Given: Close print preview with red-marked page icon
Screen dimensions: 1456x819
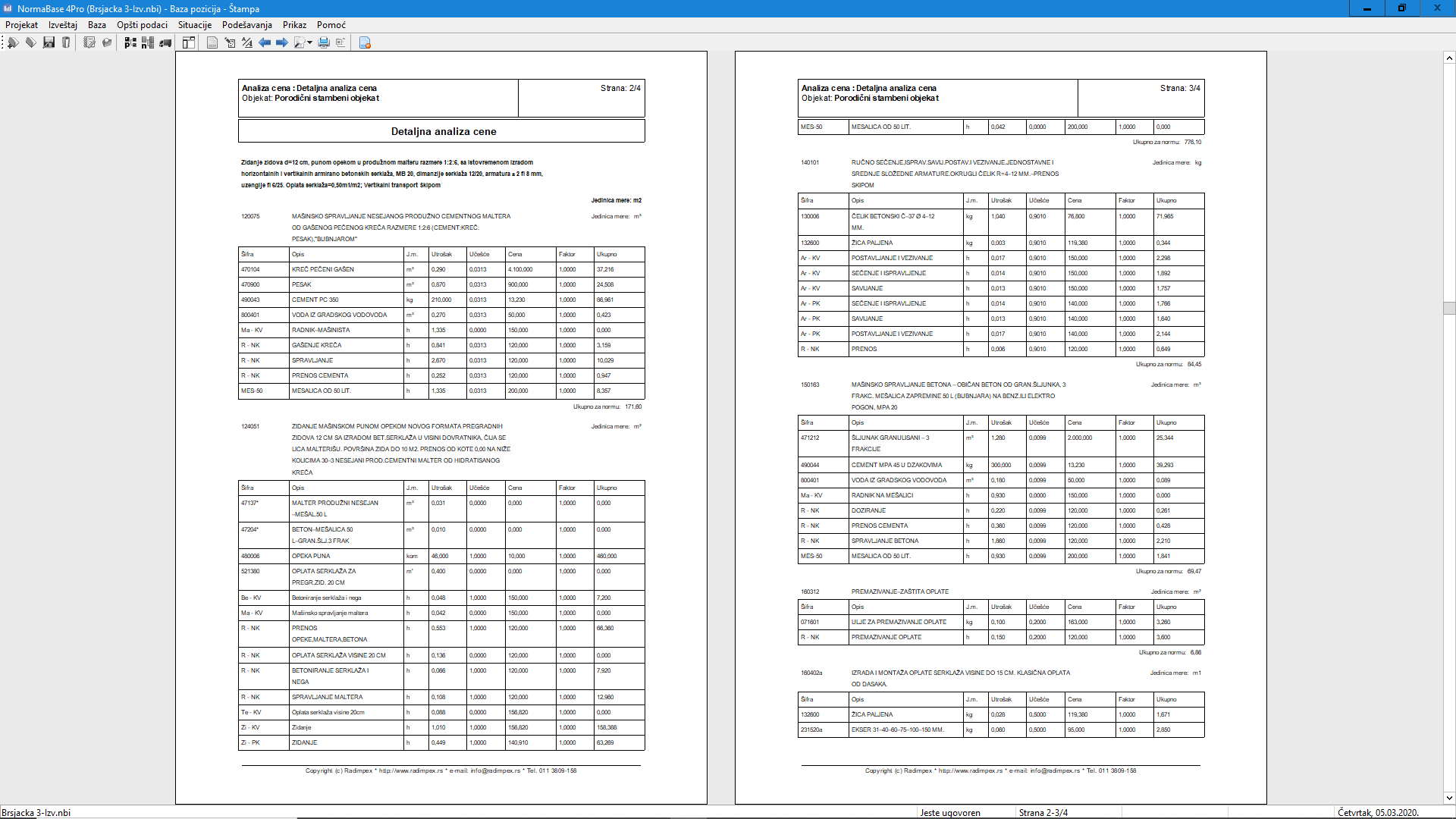Looking at the screenshot, I should [x=365, y=42].
